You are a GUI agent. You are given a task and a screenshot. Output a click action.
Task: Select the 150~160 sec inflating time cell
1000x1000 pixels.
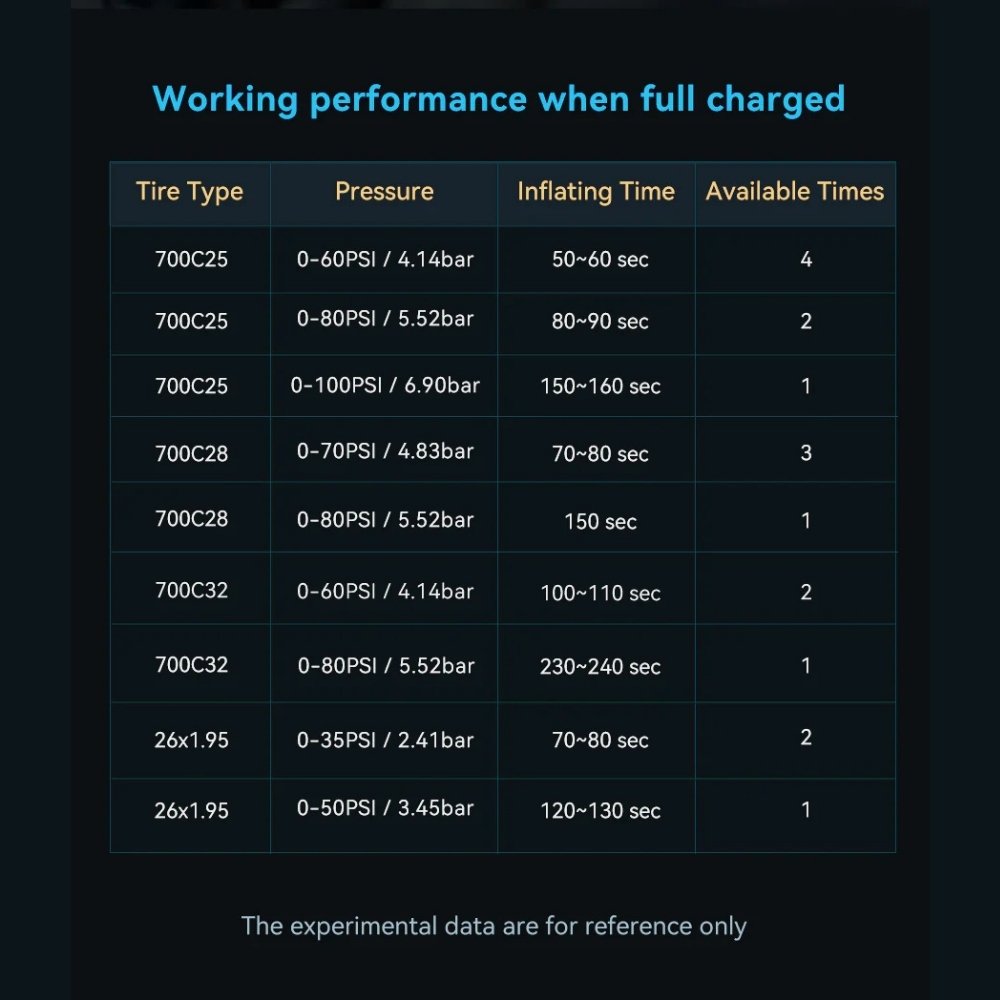(600, 387)
